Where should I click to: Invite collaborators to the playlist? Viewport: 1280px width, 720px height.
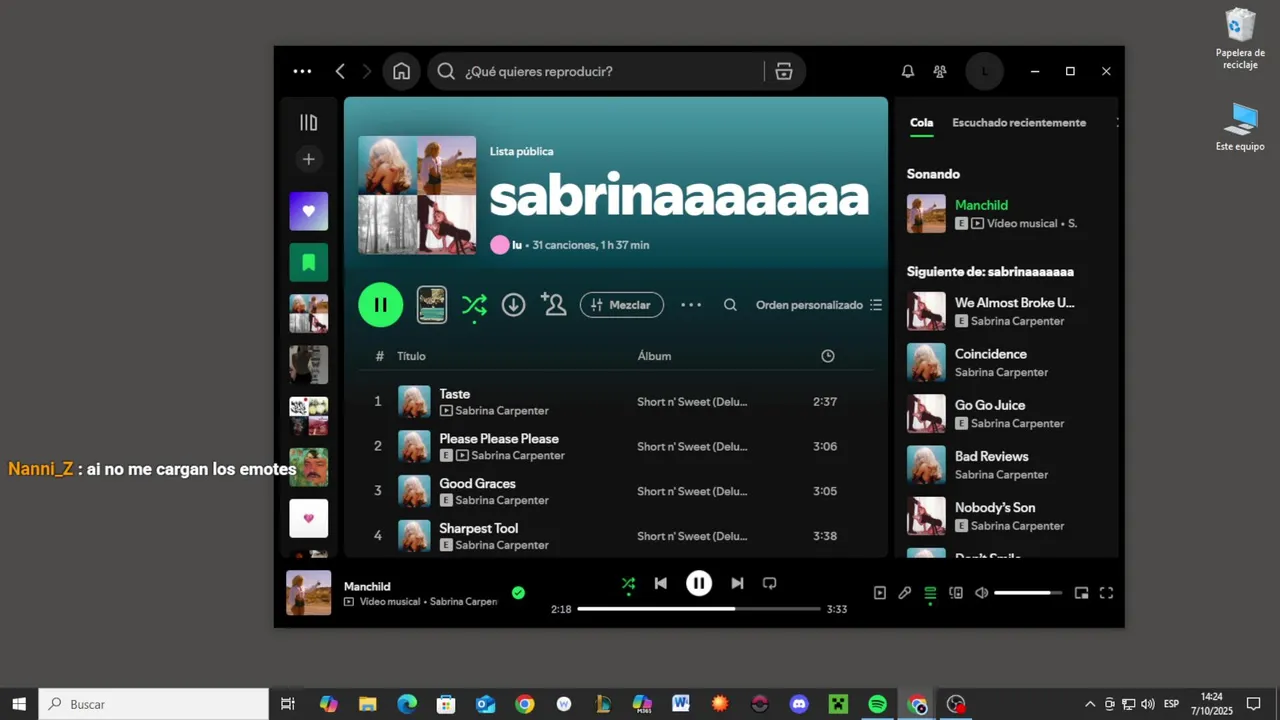tap(553, 304)
